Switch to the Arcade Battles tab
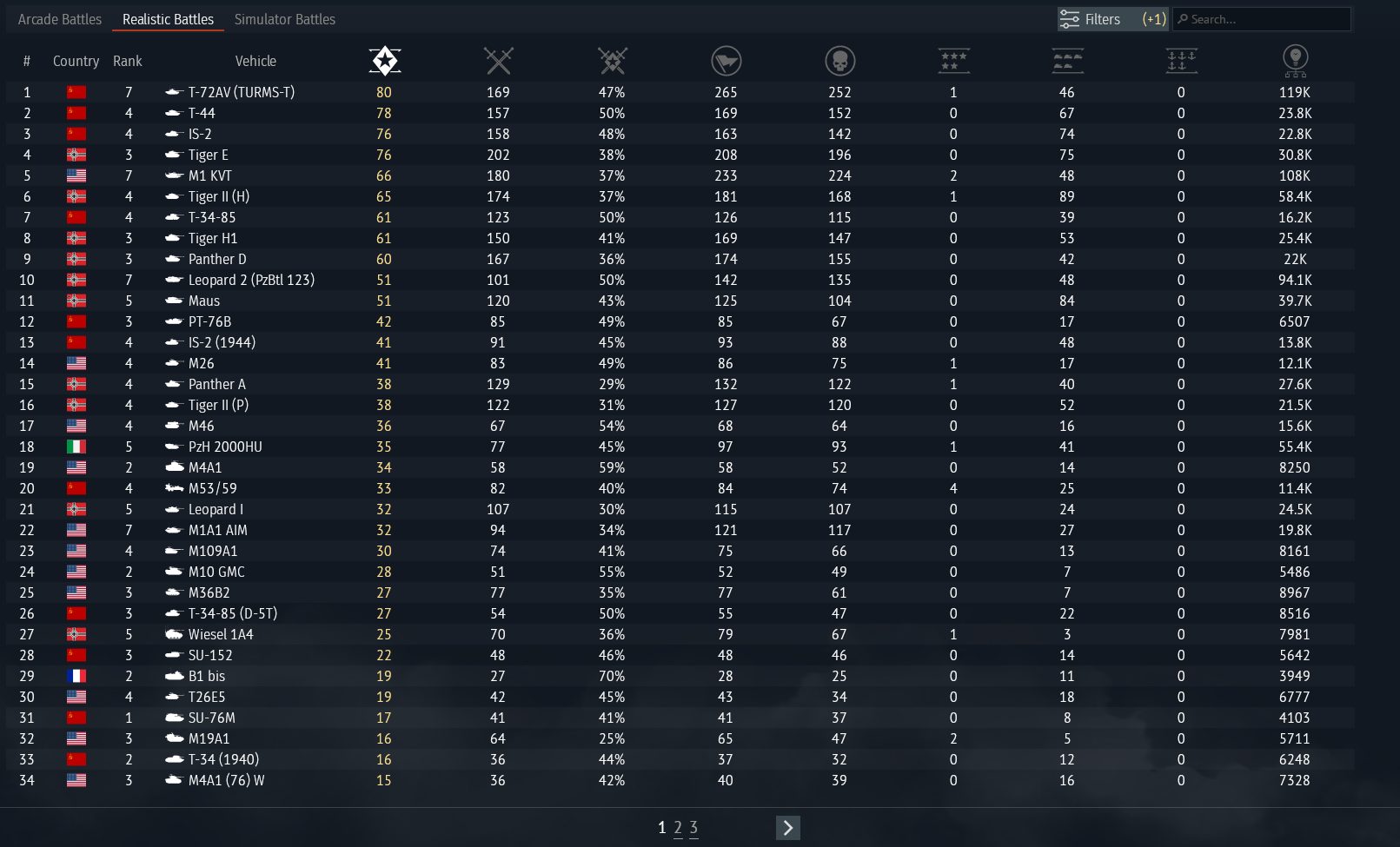Viewport: 1400px width, 847px height. [x=60, y=19]
